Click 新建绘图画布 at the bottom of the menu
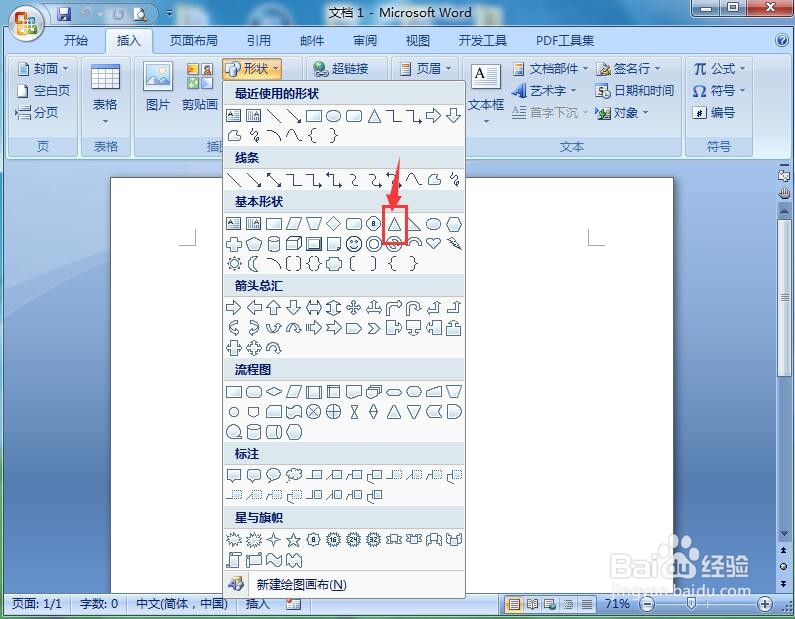The width and height of the screenshot is (795, 619). coord(344,585)
